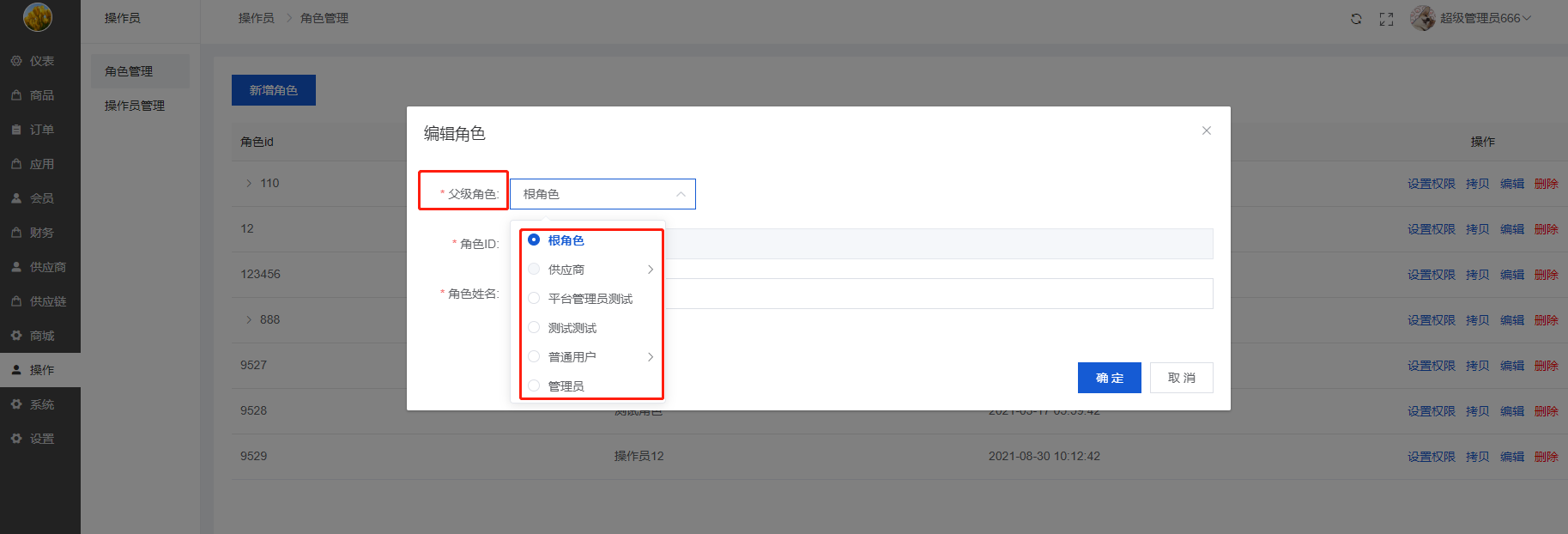Collapse the 父级角色 dropdown box
Viewport: 1568px width, 534px height.
click(x=602, y=194)
